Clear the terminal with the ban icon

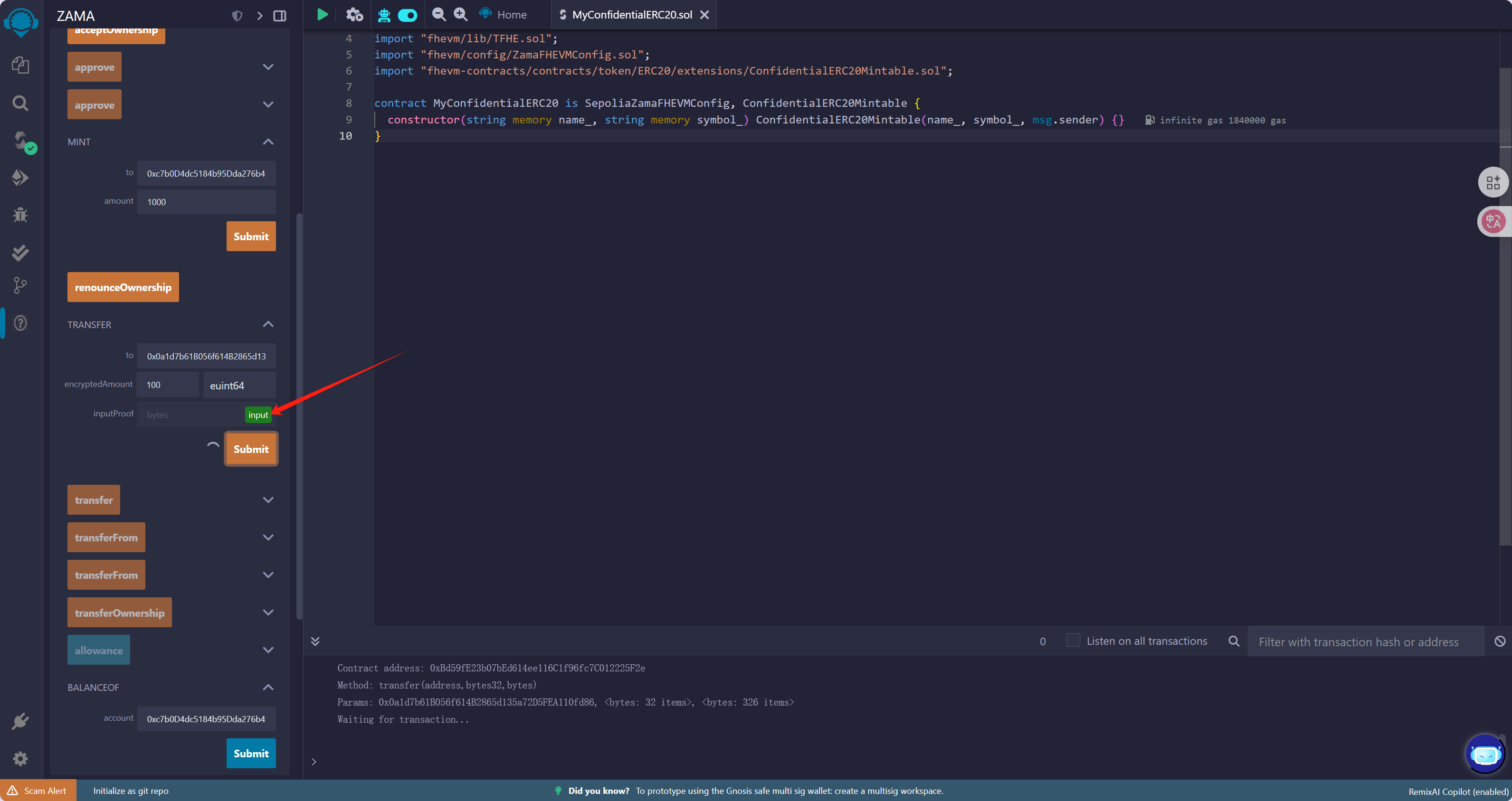point(1500,641)
